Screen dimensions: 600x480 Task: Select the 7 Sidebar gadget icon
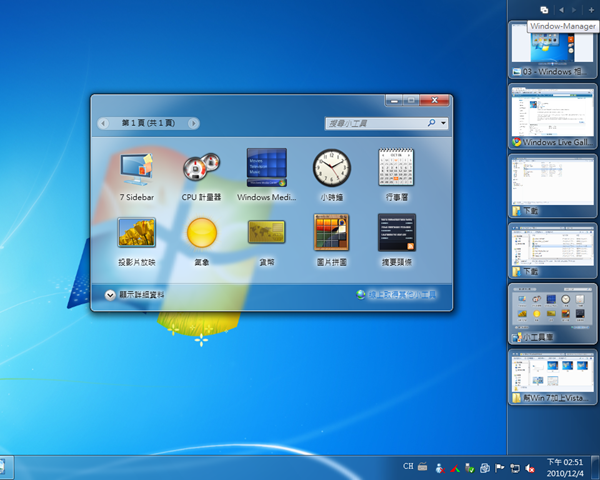(x=135, y=168)
